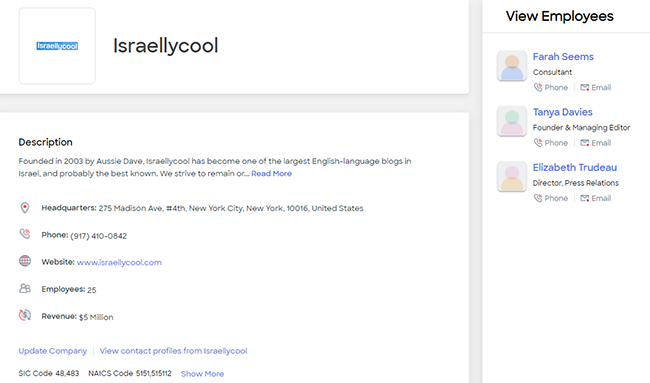
Task: Click the Update Company link
Action: click(53, 351)
